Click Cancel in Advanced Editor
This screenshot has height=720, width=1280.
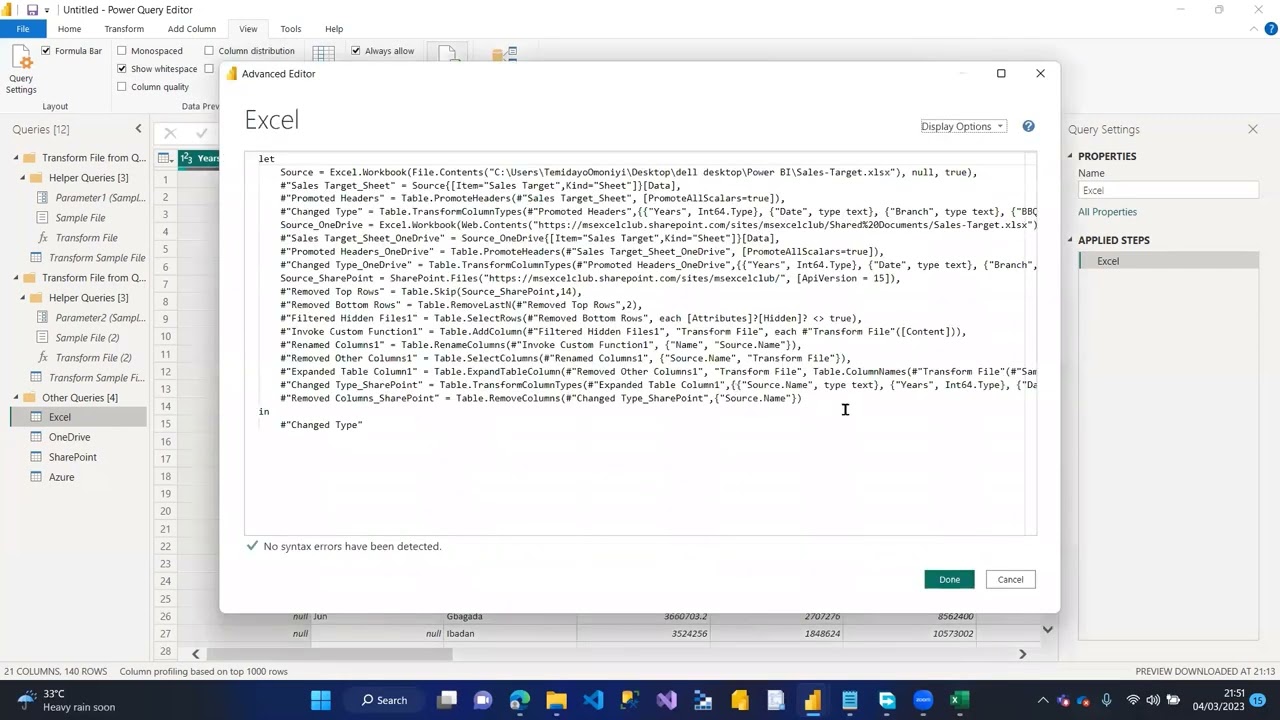point(1010,580)
